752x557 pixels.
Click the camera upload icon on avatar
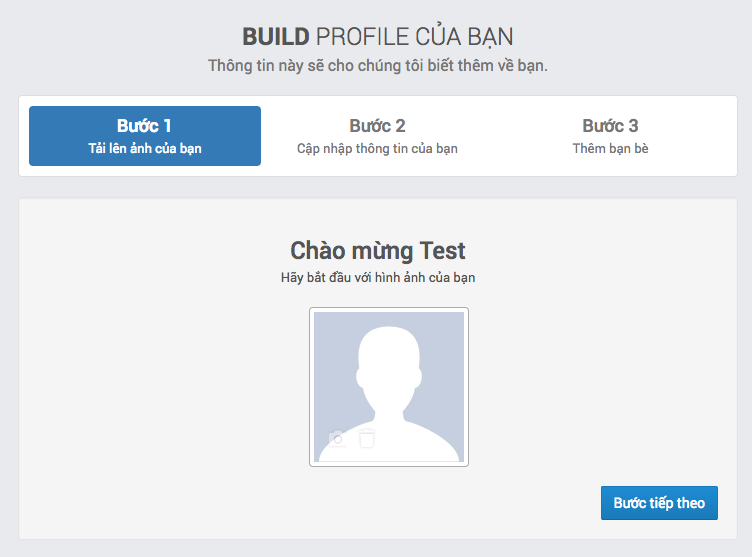pos(338,438)
